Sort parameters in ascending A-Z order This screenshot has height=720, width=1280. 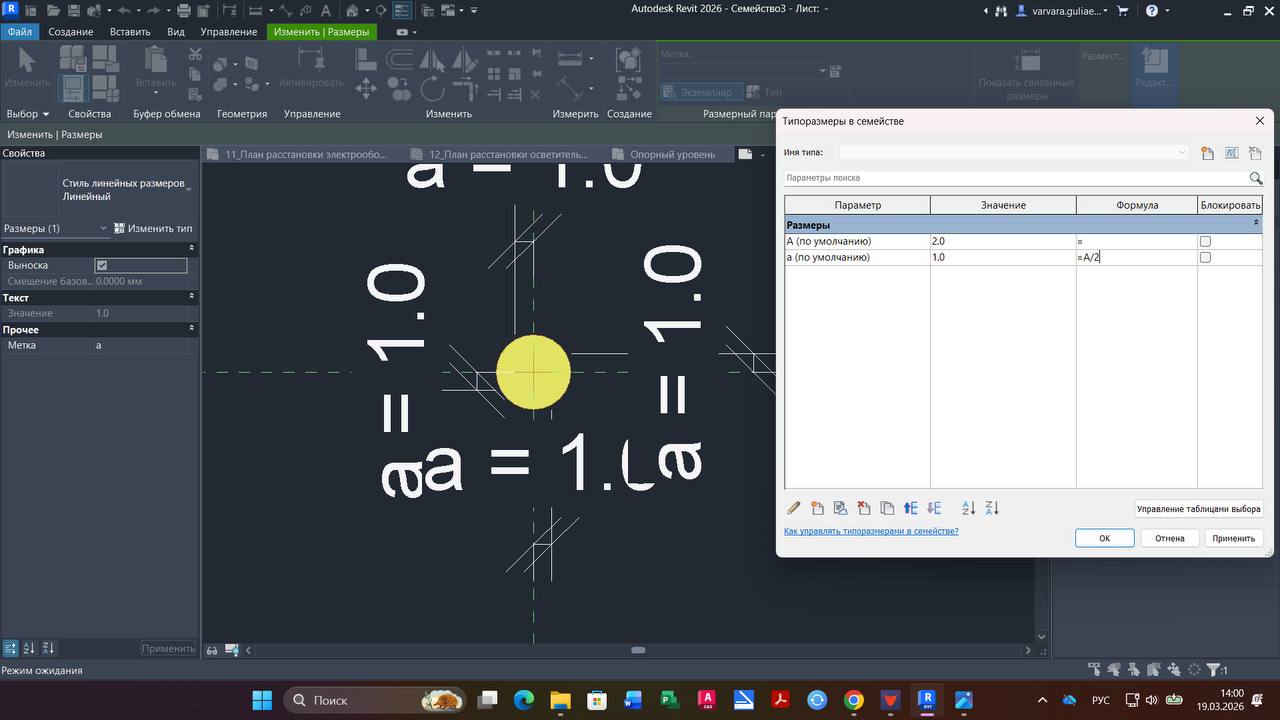tap(968, 508)
